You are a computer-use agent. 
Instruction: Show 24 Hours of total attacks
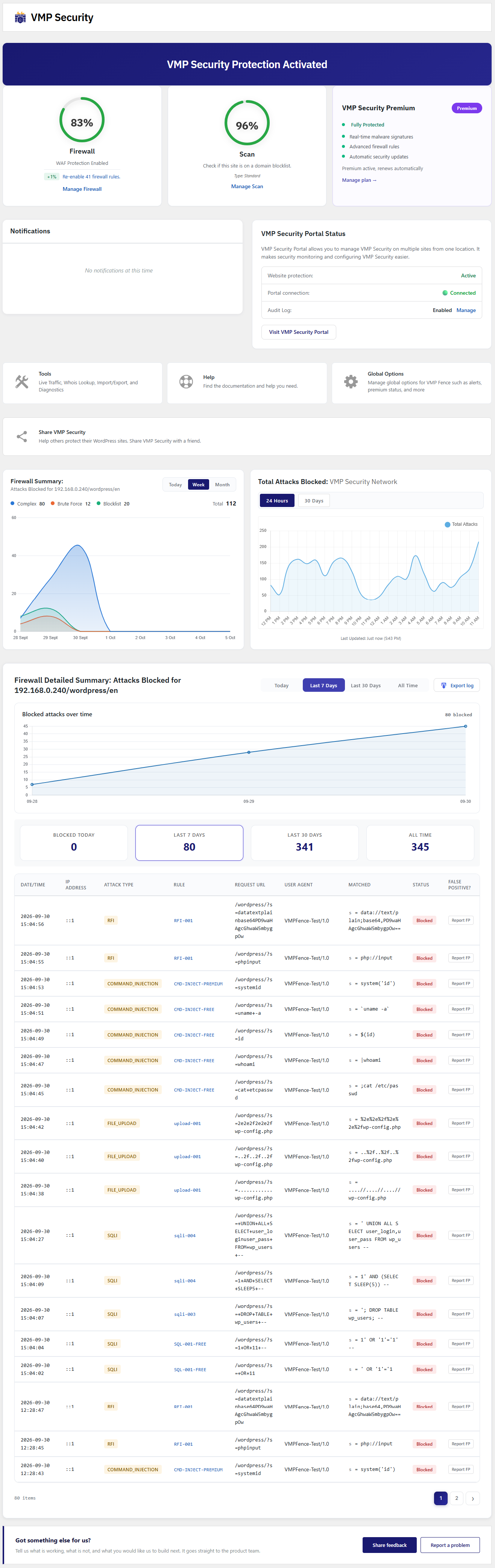[x=277, y=500]
